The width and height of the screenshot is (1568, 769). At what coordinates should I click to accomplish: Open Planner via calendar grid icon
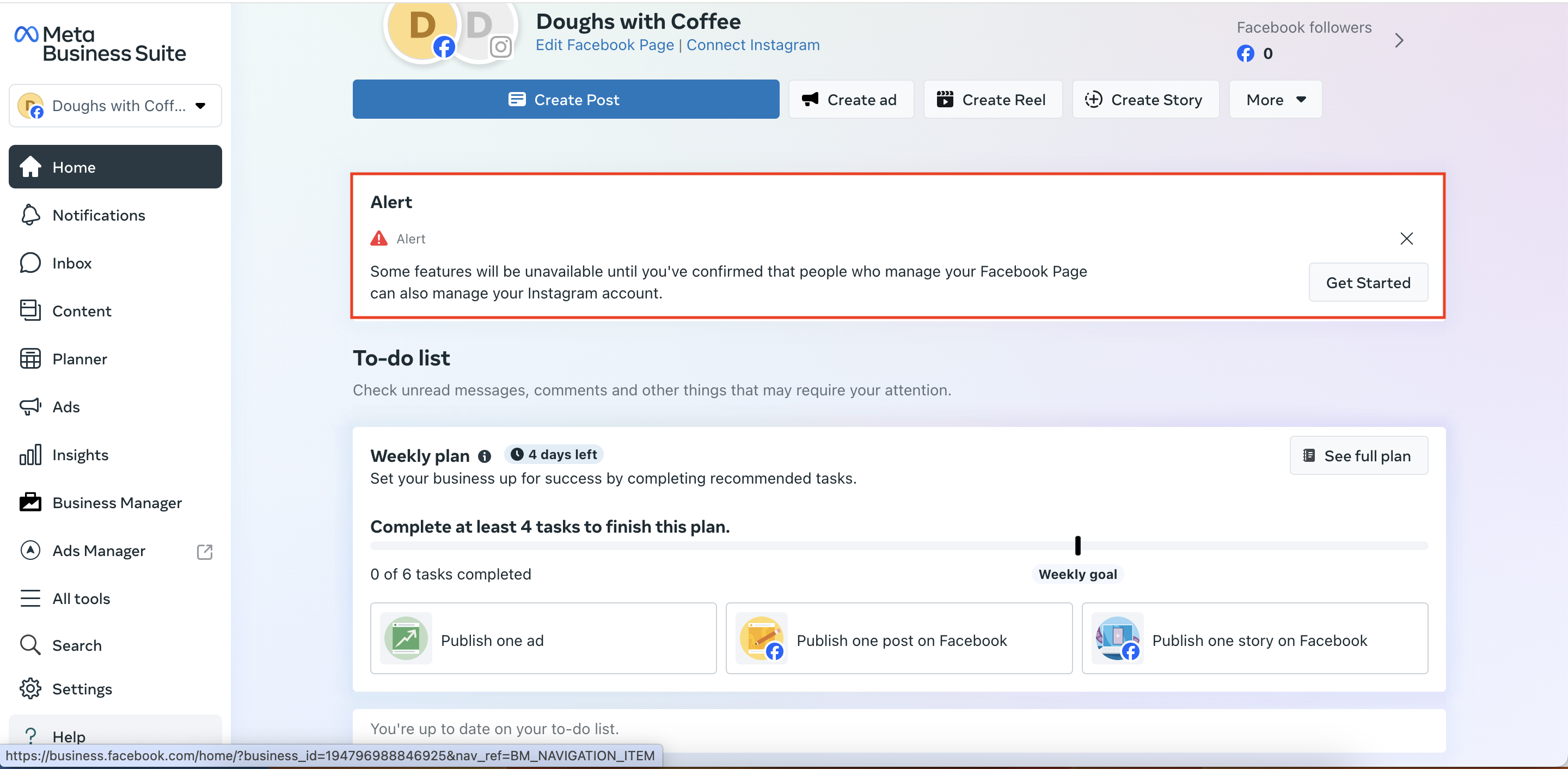click(x=30, y=358)
